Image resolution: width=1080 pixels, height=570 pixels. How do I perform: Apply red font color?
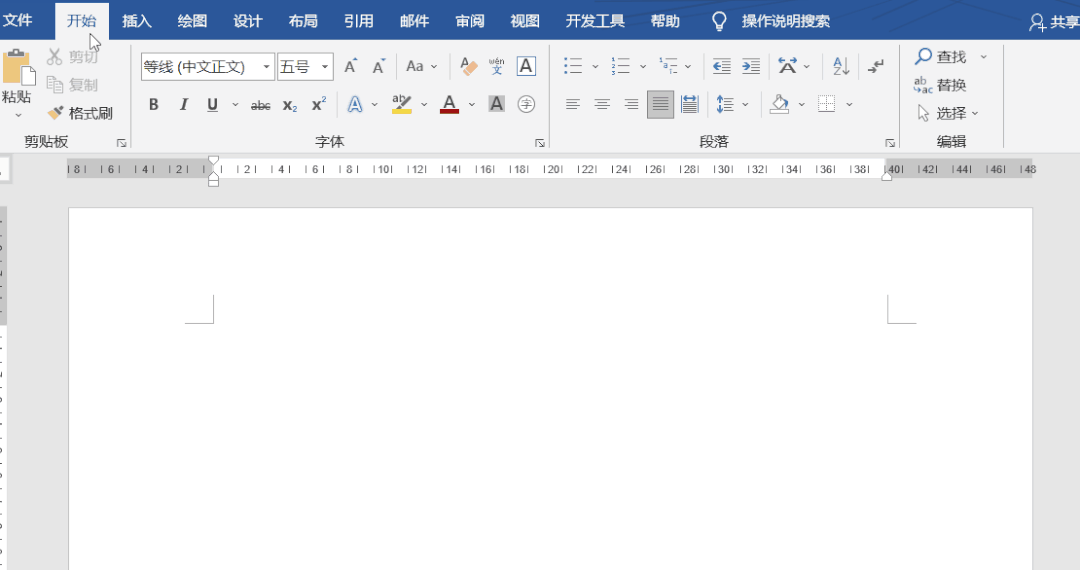(449, 104)
